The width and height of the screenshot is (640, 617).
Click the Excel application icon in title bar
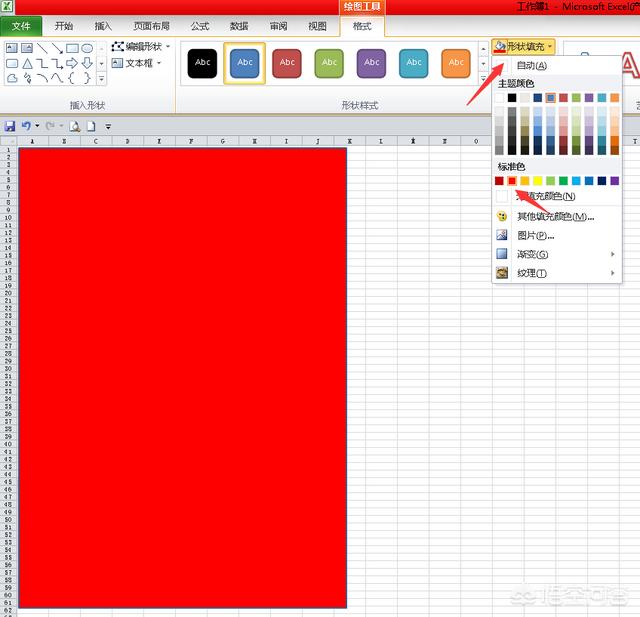point(7,6)
